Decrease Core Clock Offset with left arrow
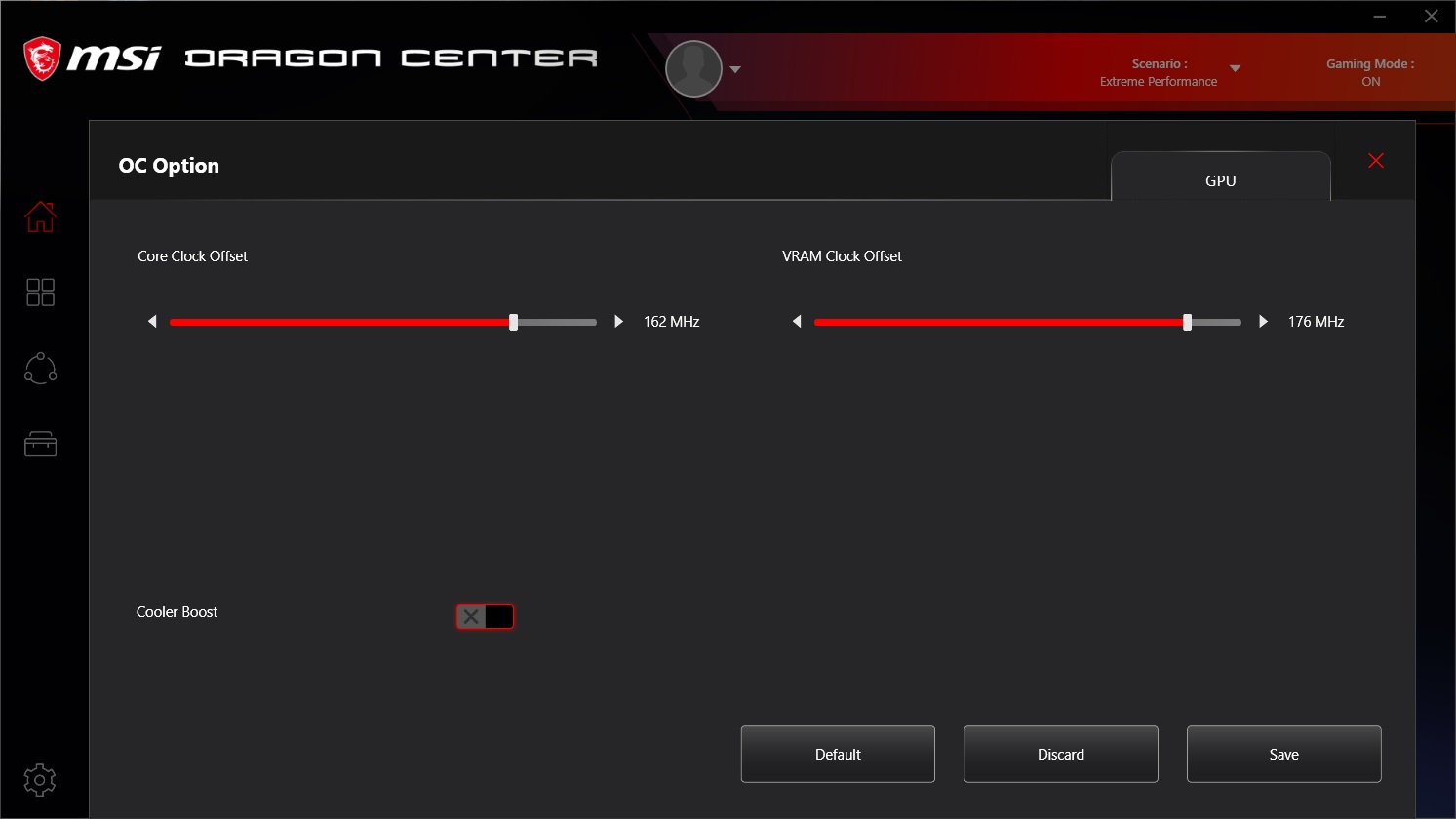The height and width of the screenshot is (819, 1456). point(152,322)
